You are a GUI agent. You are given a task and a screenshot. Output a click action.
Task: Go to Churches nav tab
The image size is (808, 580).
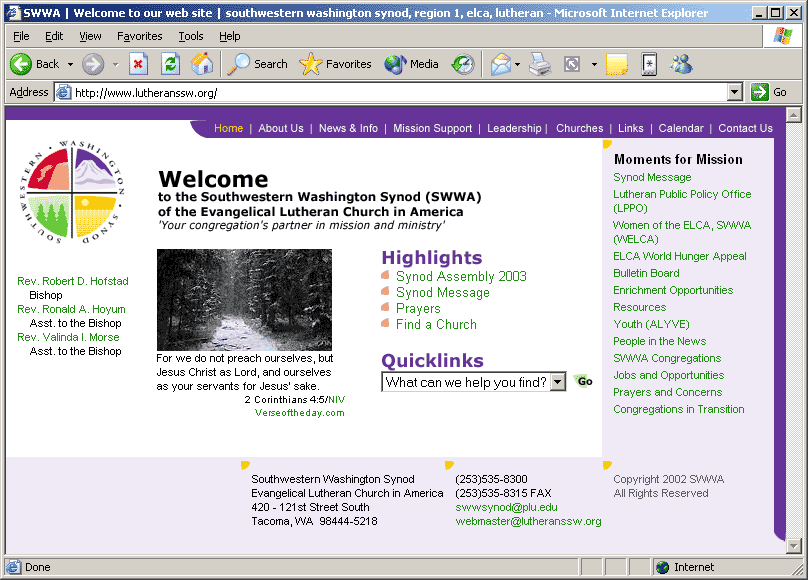pos(579,128)
